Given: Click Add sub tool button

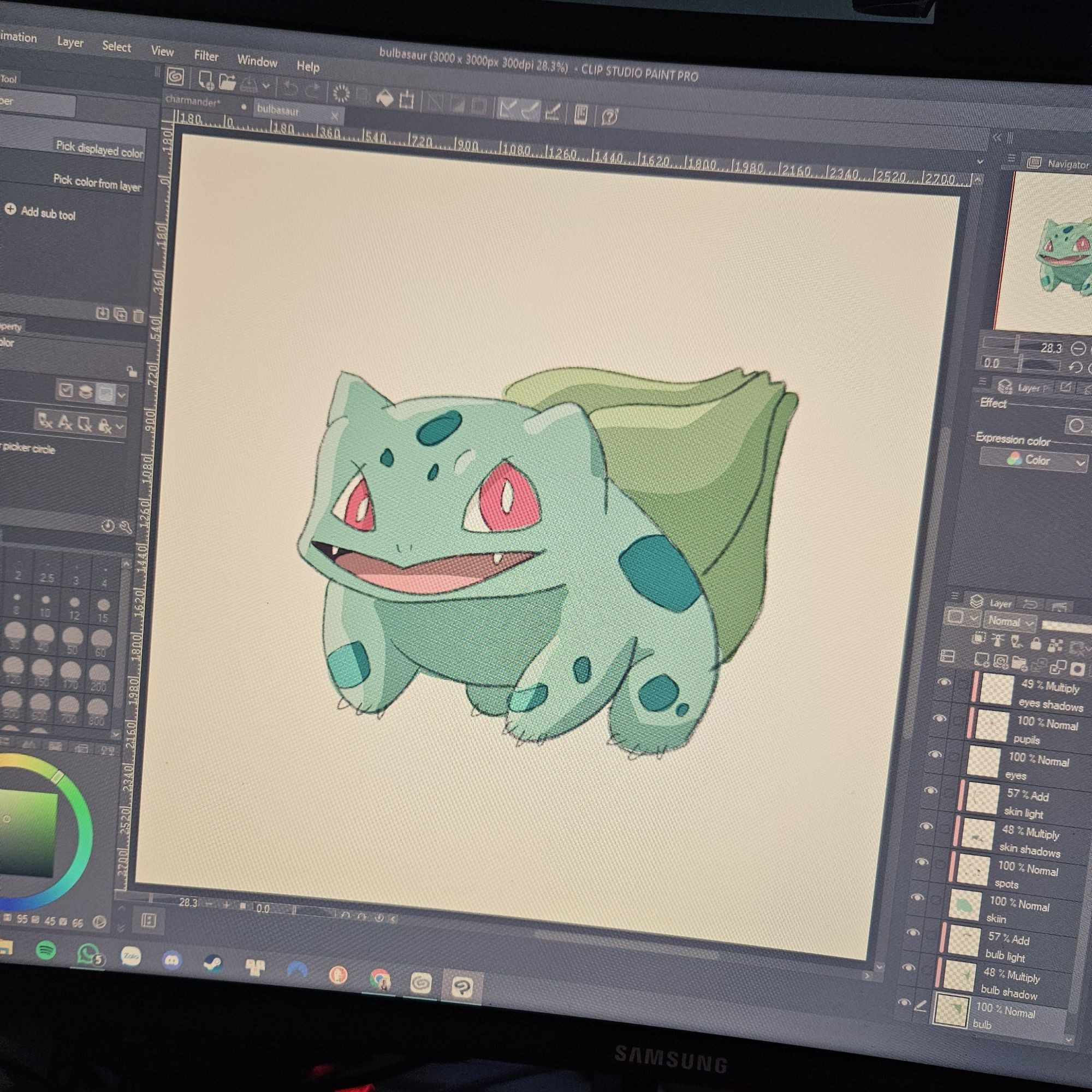Looking at the screenshot, I should click(41, 212).
